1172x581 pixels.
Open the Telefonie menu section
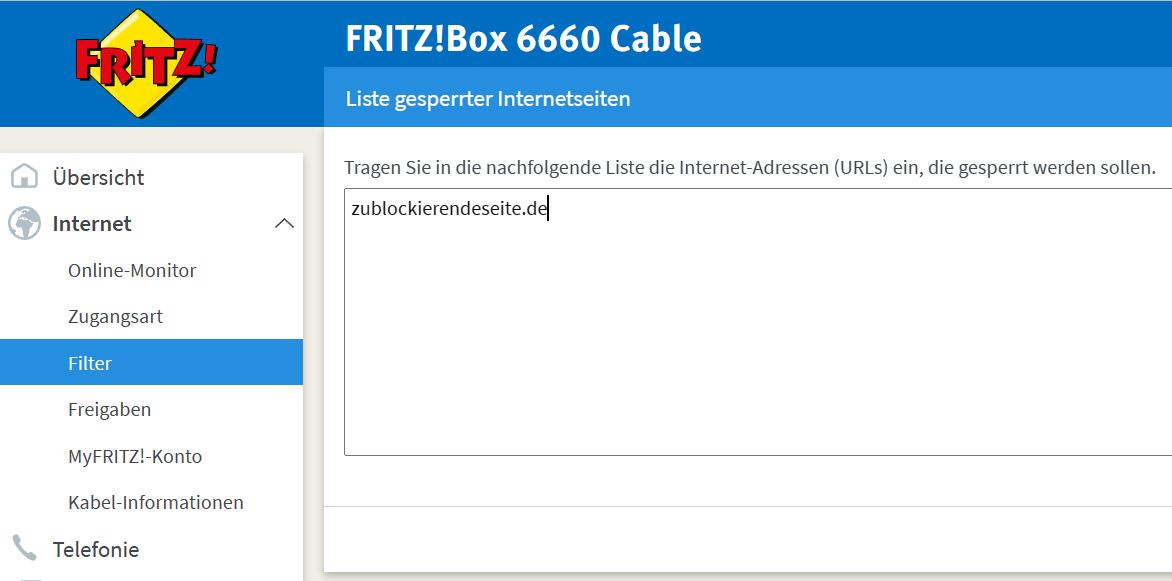pos(96,549)
